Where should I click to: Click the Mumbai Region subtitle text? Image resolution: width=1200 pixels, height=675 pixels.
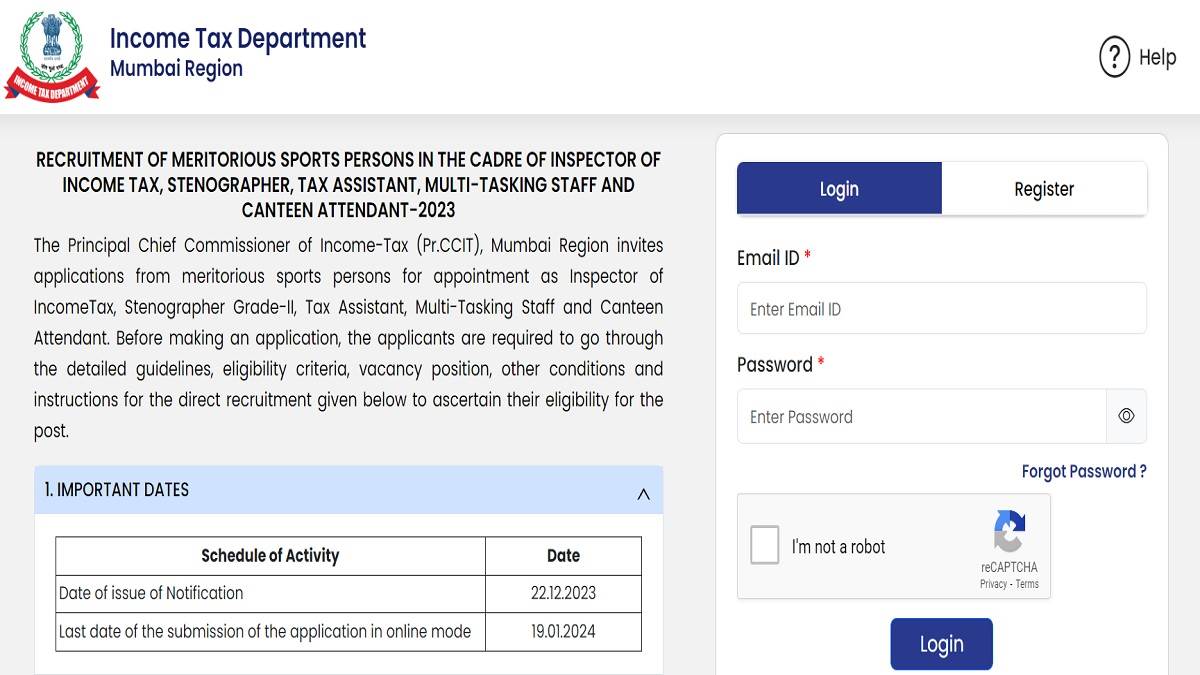coord(176,69)
